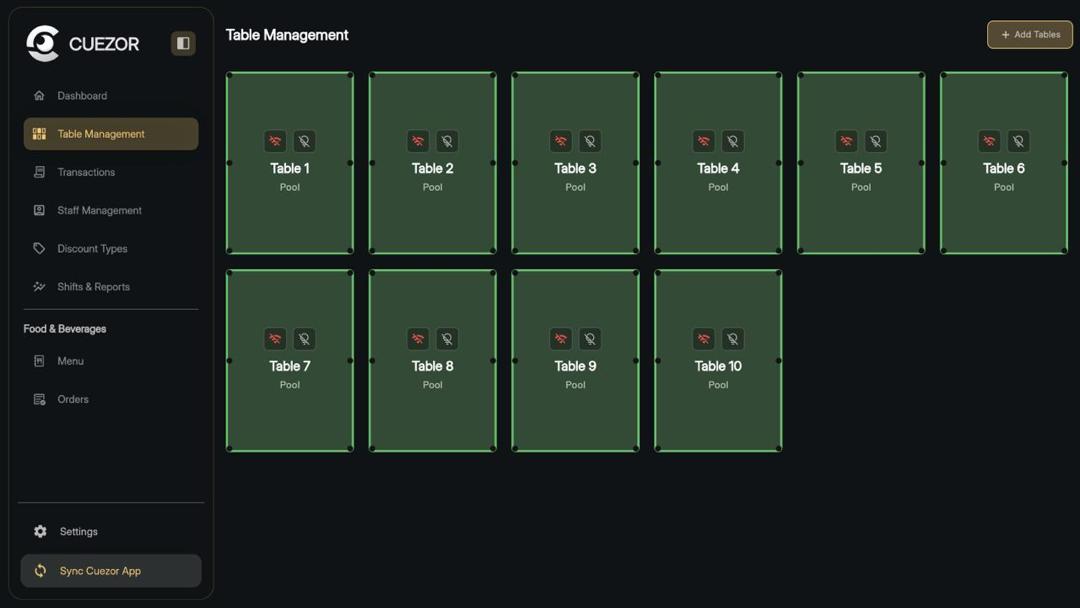This screenshot has width=1080, height=608.
Task: Click the Shifts & Reports icon
Action: coord(39,286)
